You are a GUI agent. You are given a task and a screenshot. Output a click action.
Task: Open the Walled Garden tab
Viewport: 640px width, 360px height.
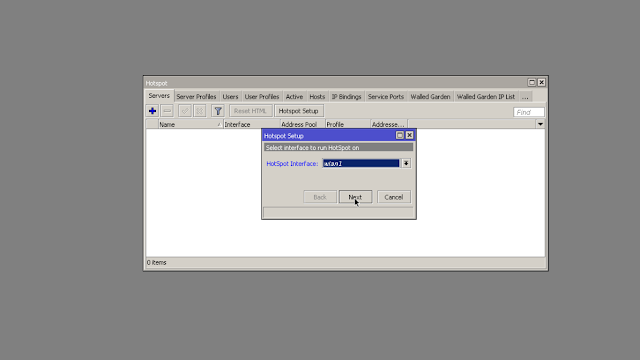click(430, 97)
